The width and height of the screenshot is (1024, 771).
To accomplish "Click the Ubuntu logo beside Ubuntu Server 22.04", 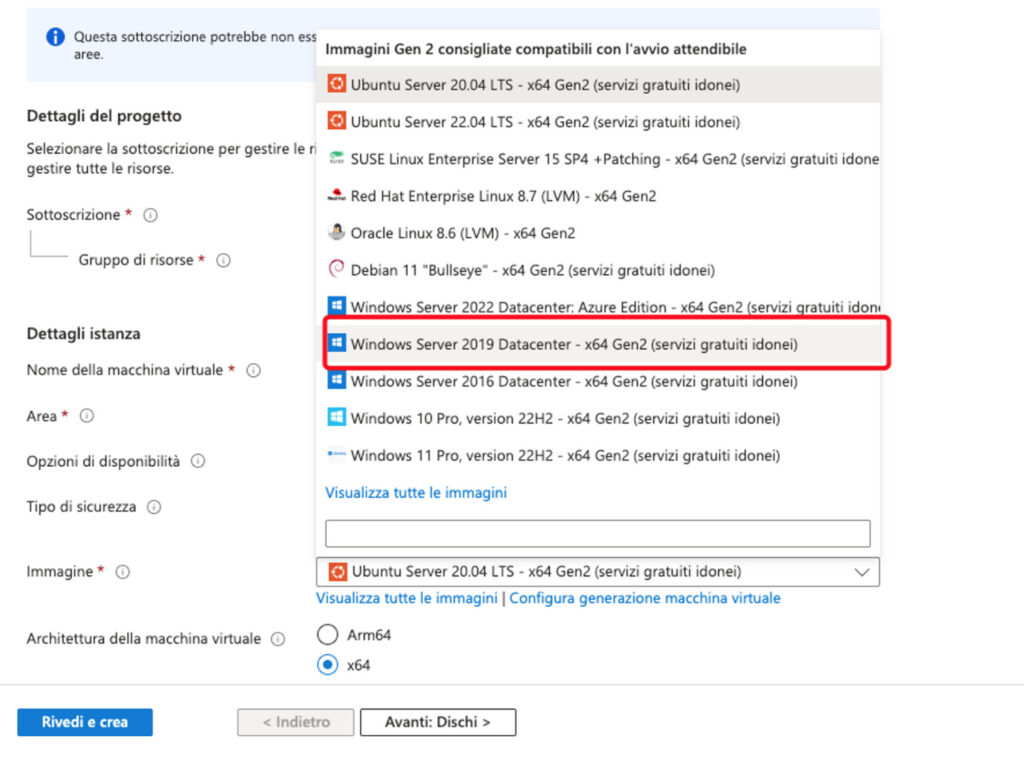I will pos(336,122).
